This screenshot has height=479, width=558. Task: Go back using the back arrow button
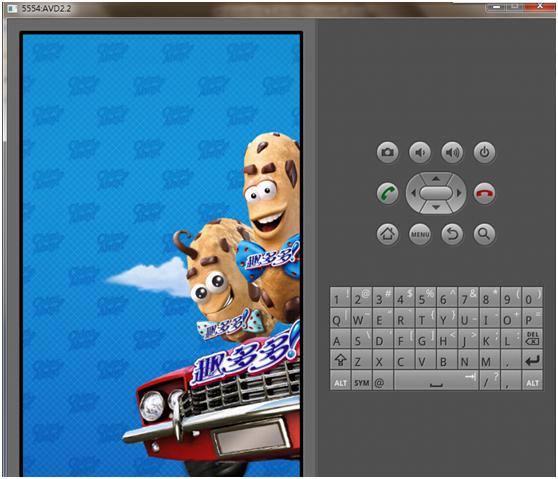(452, 234)
